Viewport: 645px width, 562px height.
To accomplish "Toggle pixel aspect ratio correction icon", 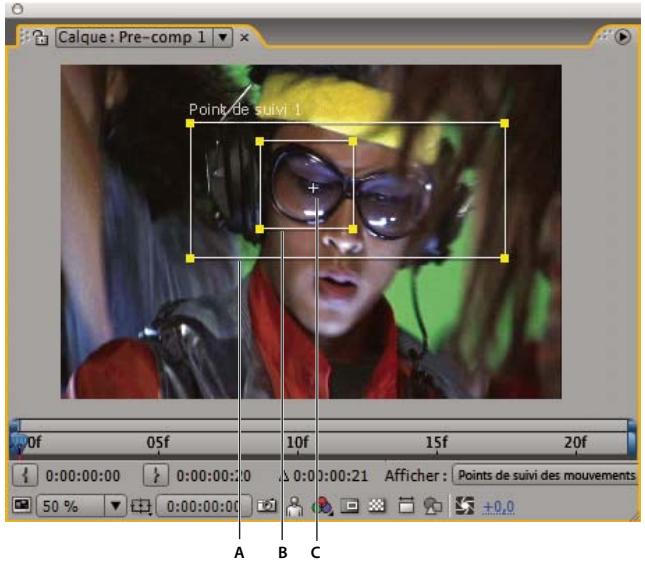I will (406, 505).
